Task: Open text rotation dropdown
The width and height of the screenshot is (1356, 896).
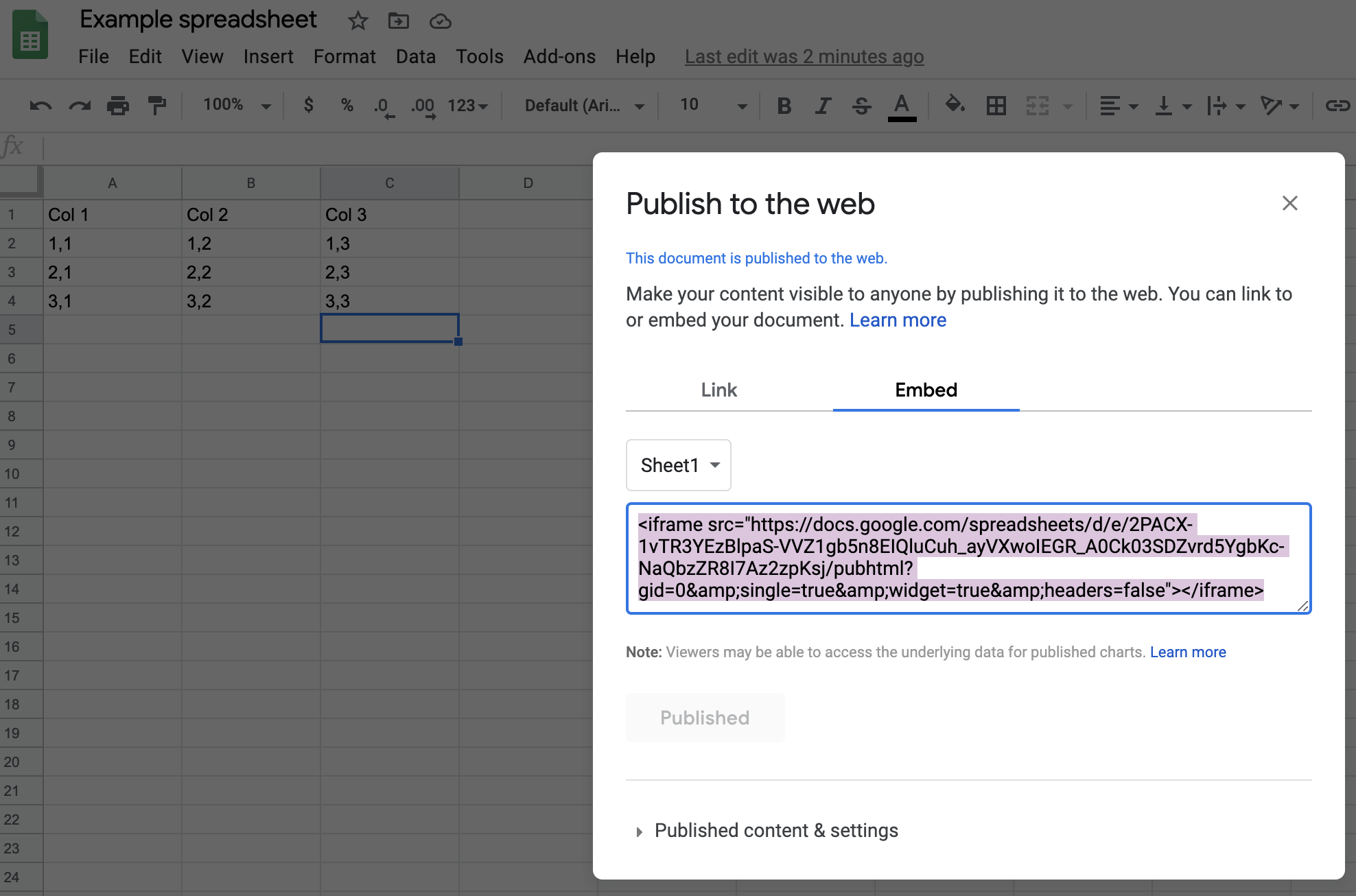Action: (x=1280, y=106)
